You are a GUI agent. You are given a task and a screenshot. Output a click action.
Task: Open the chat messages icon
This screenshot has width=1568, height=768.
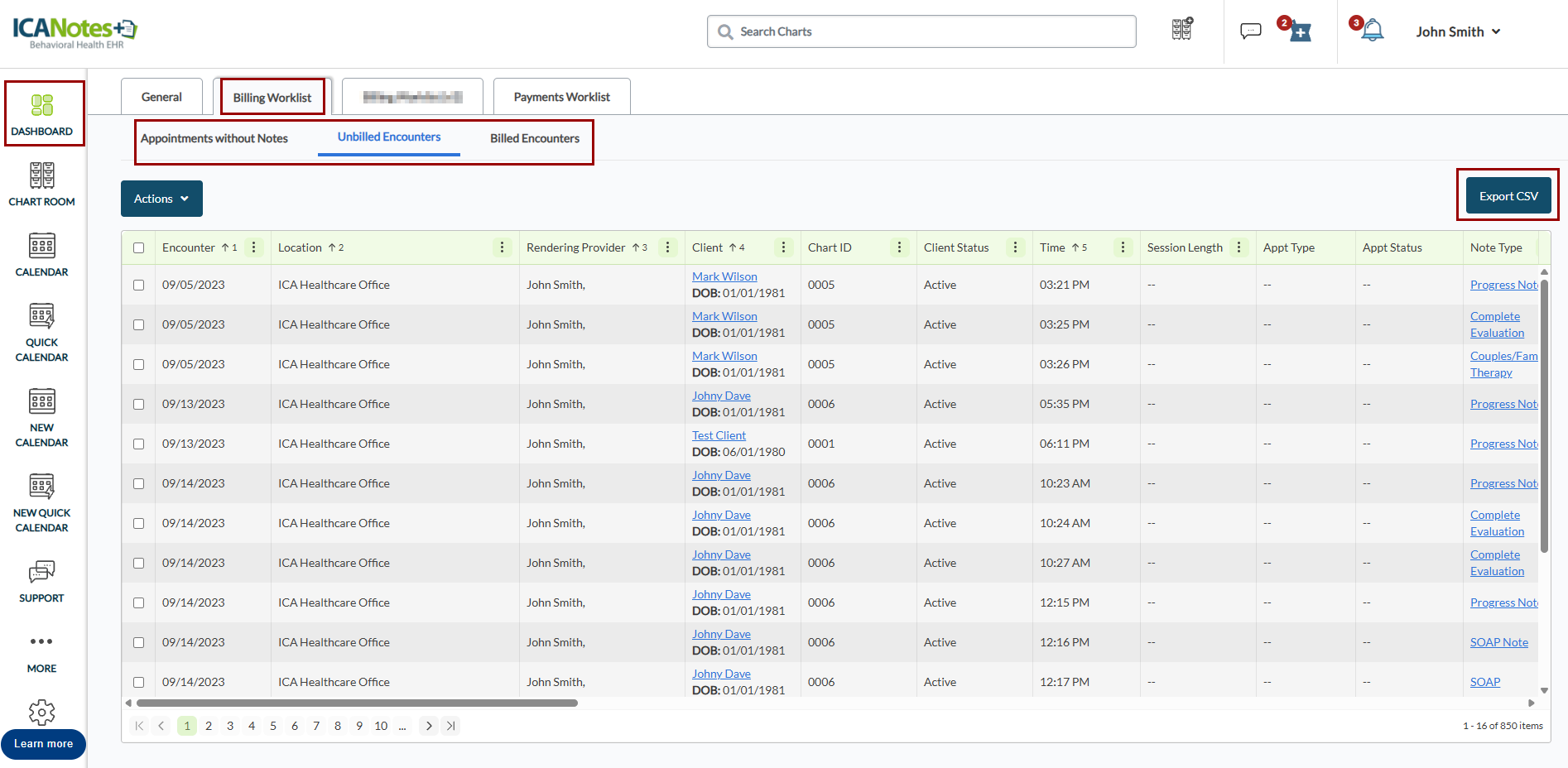tap(1250, 31)
